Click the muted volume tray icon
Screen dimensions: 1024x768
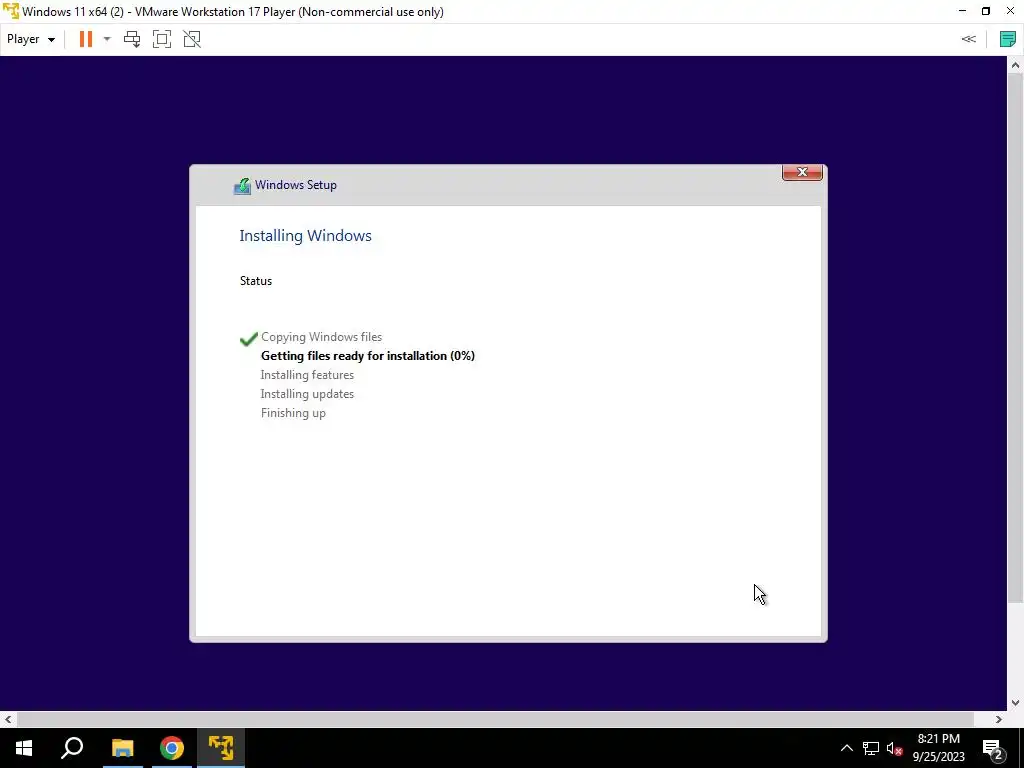point(894,748)
